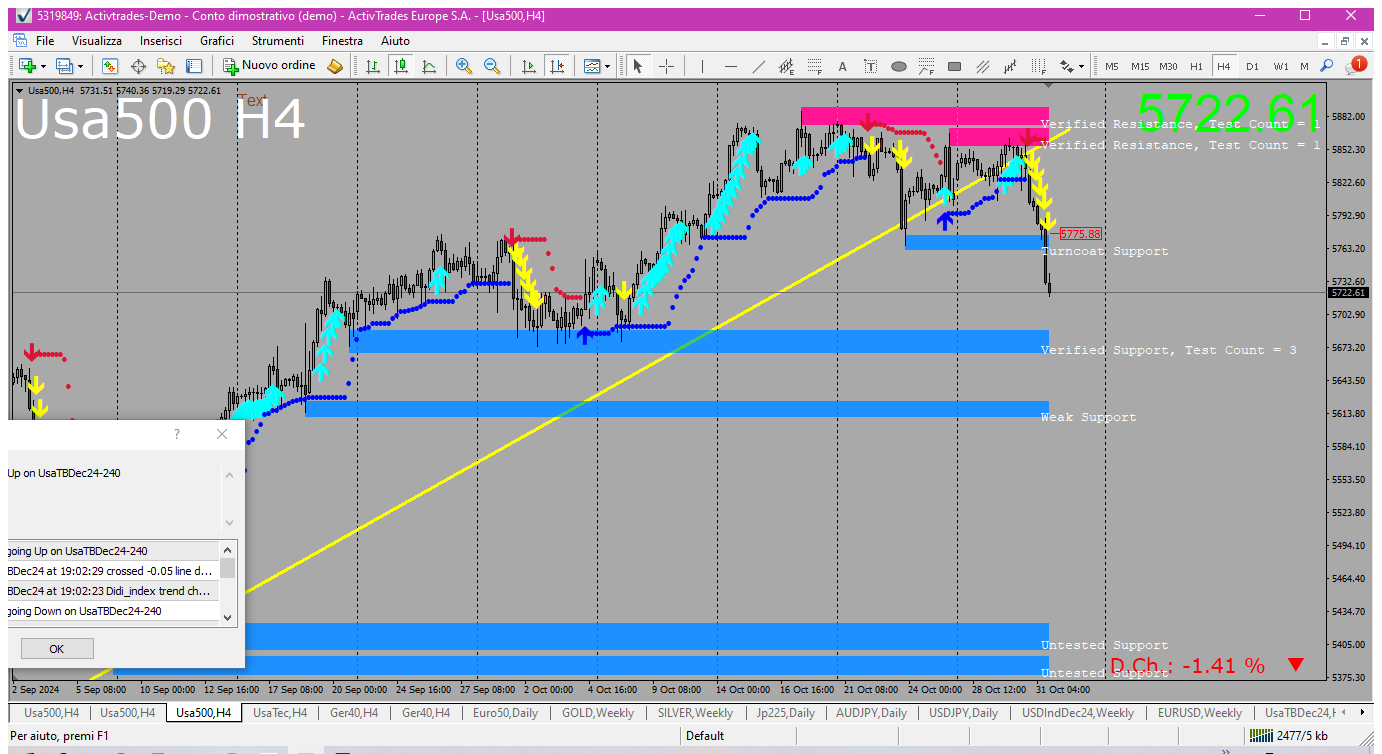Open the chart templates icon

[x=591, y=66]
